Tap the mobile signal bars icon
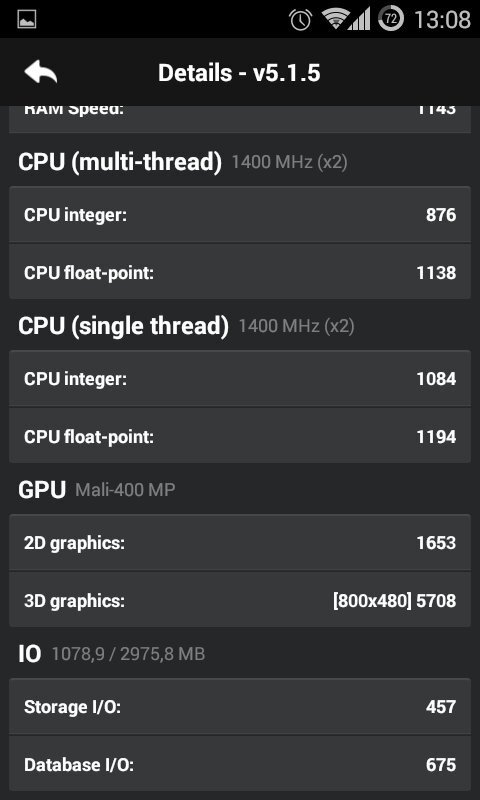 360,19
